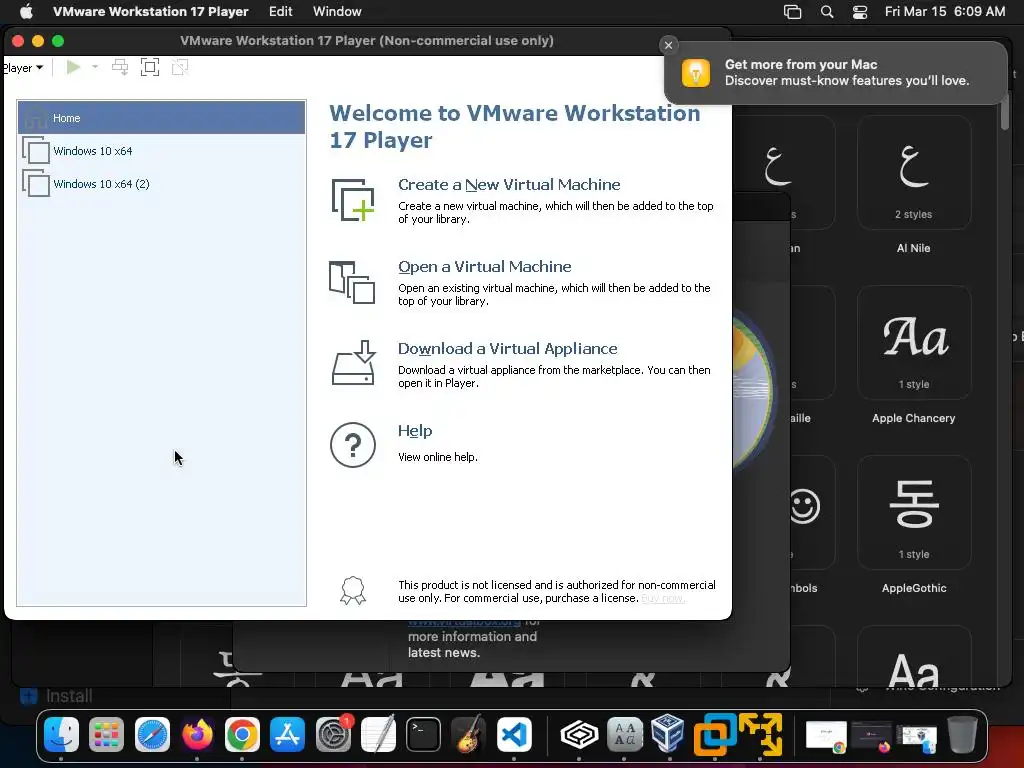Open Safari from the Dock
The height and width of the screenshot is (768, 1024).
(x=152, y=735)
